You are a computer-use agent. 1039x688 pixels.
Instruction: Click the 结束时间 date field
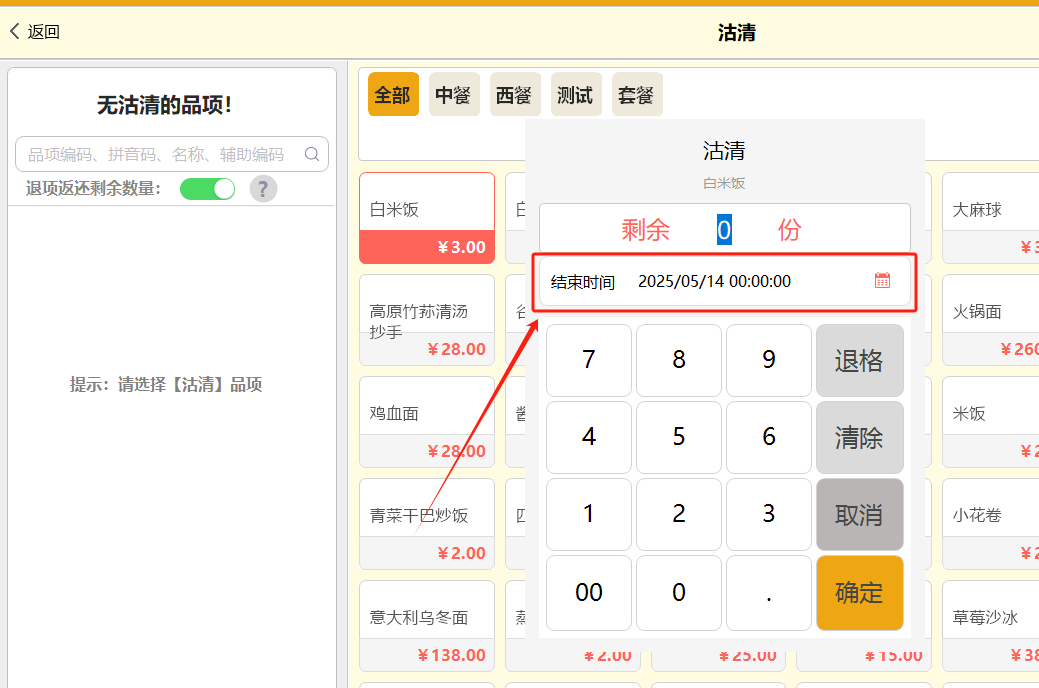(x=725, y=282)
